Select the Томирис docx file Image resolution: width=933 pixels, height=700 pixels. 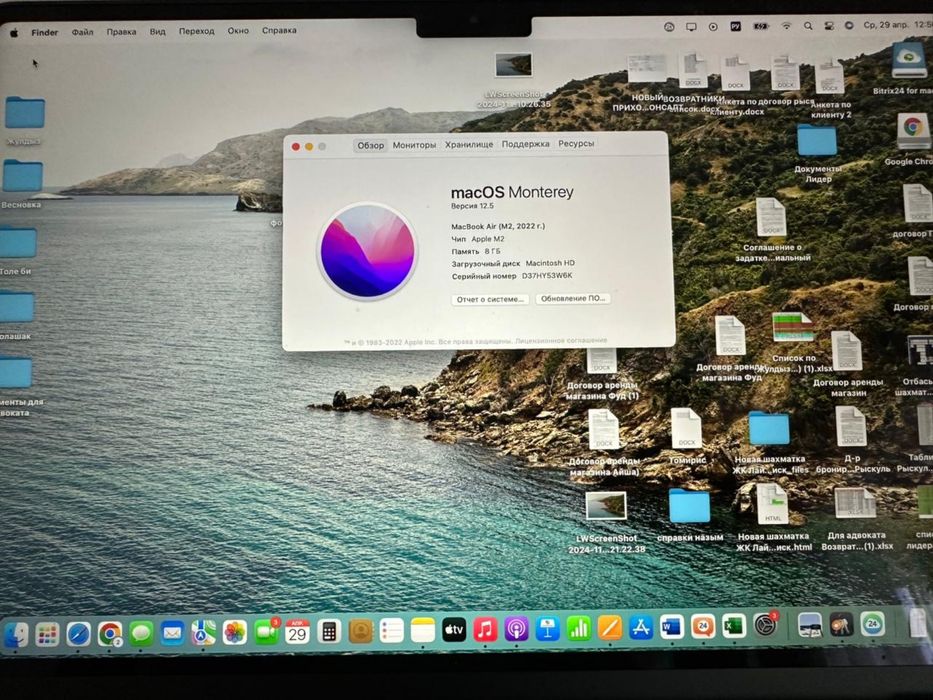pos(686,429)
